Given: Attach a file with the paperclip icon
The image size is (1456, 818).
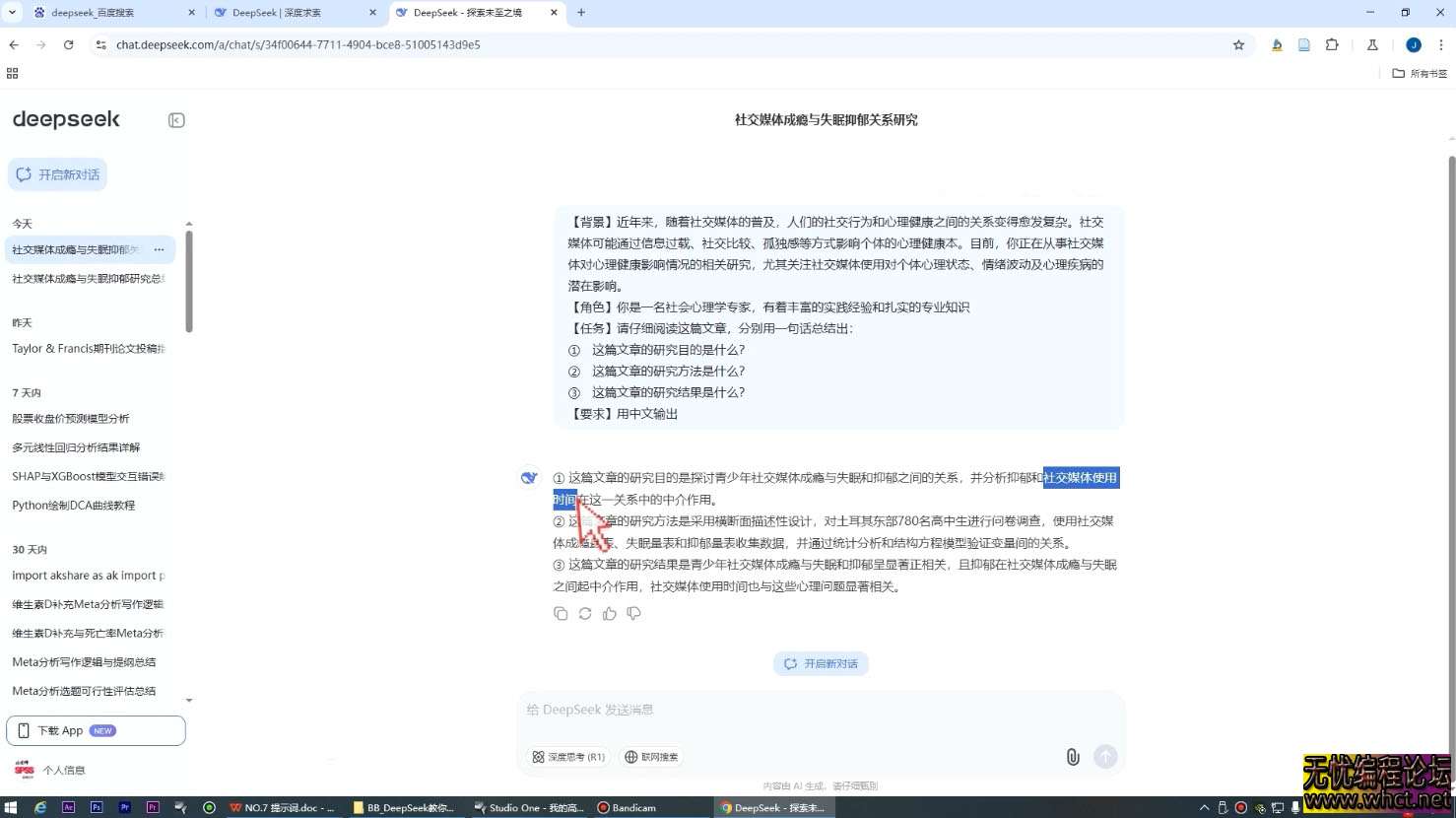Looking at the screenshot, I should coord(1073,757).
